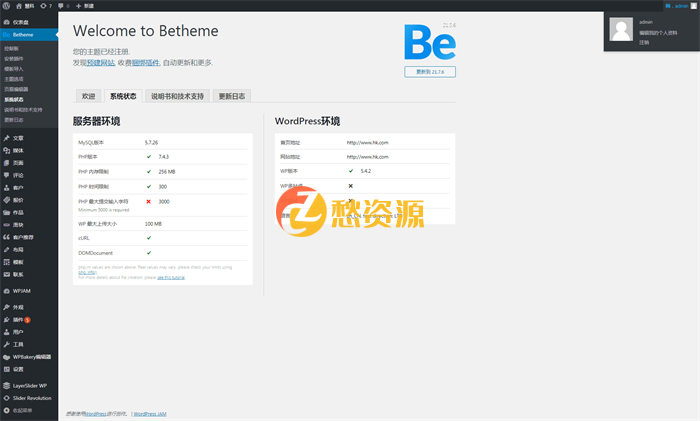The width and height of the screenshot is (700, 421).
Task: Open 作品 portfolio in sidebar
Action: [x=29, y=213]
